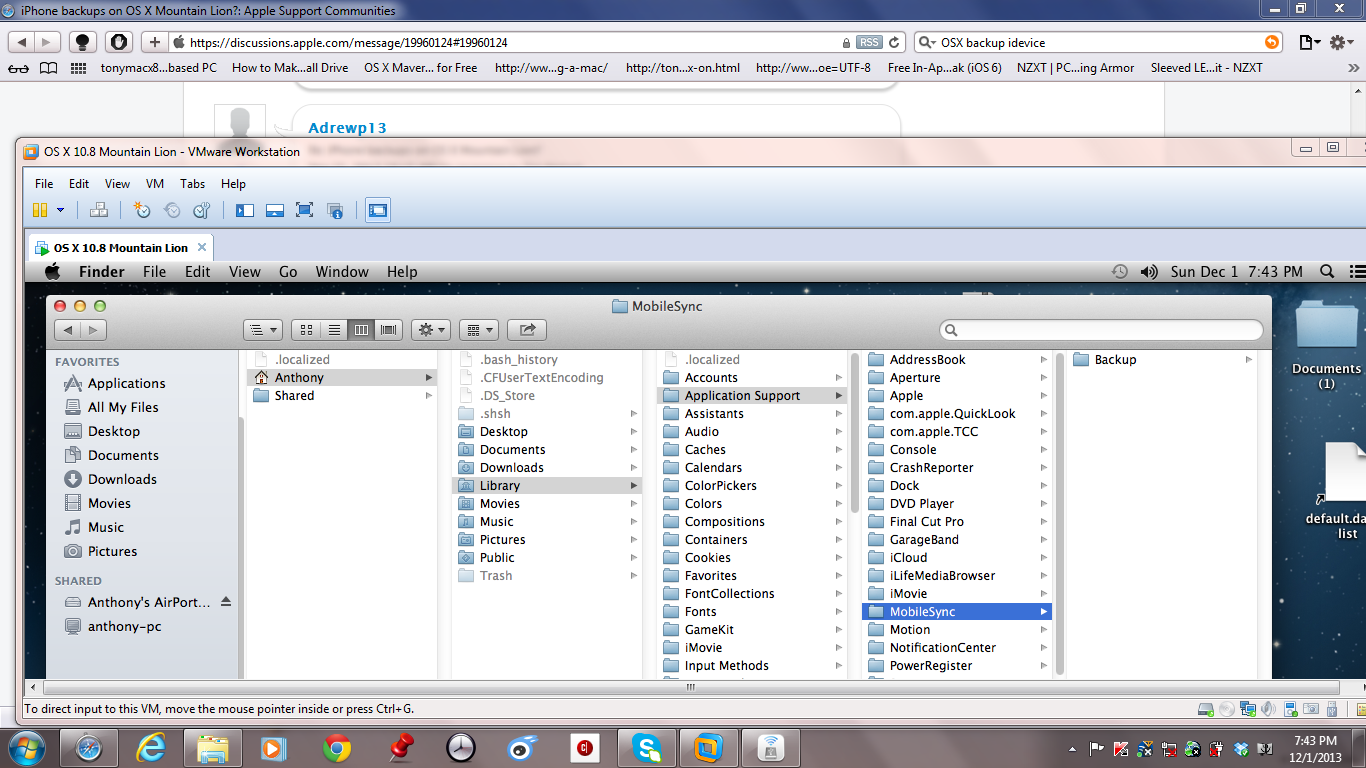Viewport: 1366px width, 768px height.
Task: Select All My Files in sidebar
Action: click(x=123, y=407)
